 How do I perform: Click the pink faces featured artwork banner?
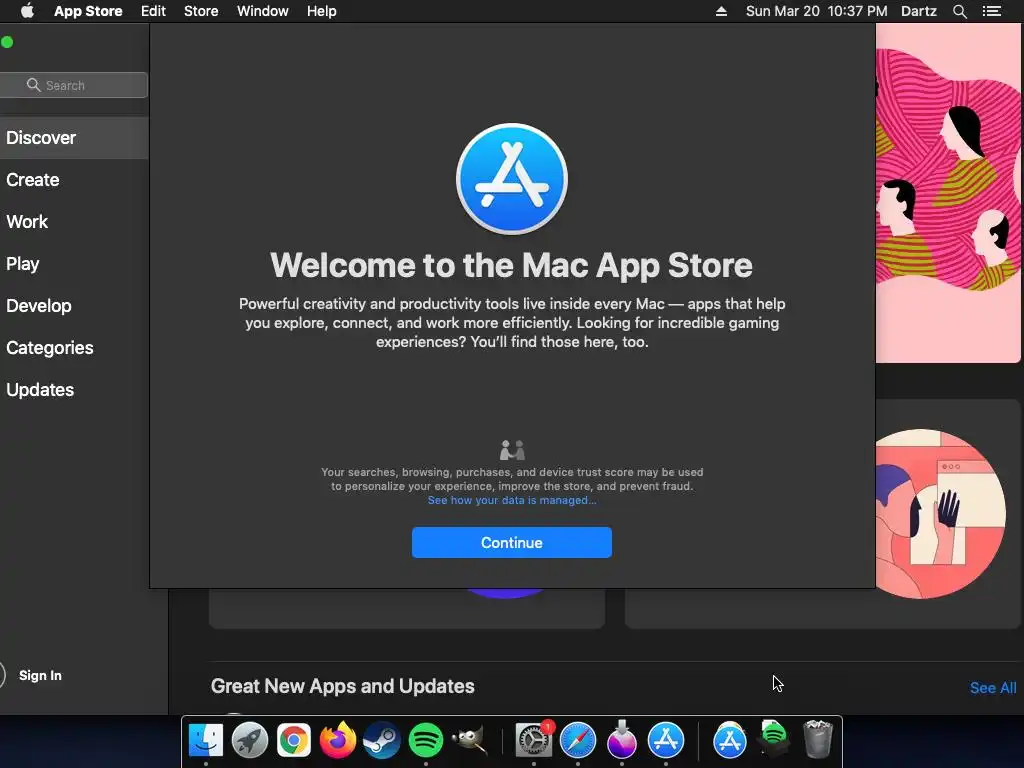[x=948, y=193]
